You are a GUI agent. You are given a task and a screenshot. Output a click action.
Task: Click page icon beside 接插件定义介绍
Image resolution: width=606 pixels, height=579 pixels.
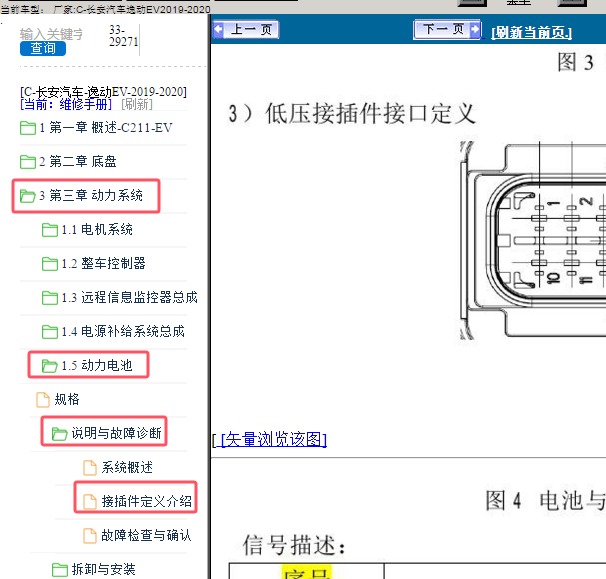(90, 502)
